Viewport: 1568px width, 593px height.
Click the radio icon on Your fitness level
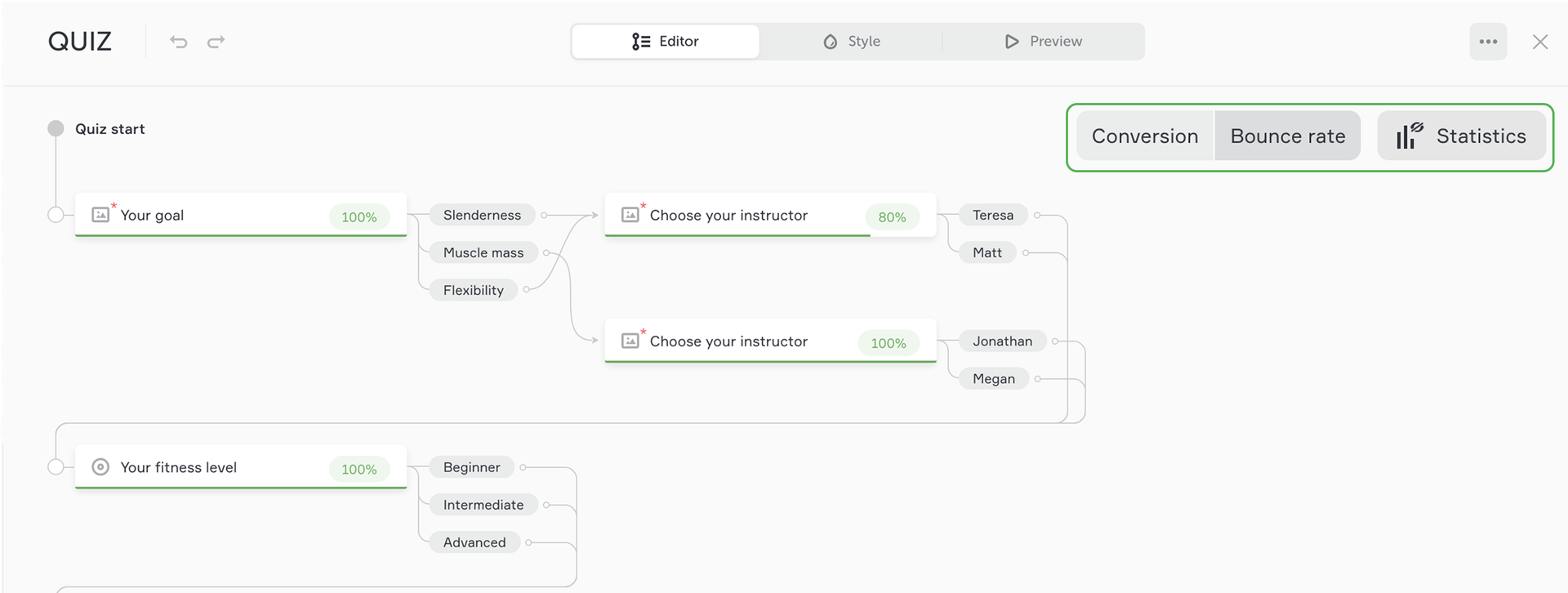(100, 467)
